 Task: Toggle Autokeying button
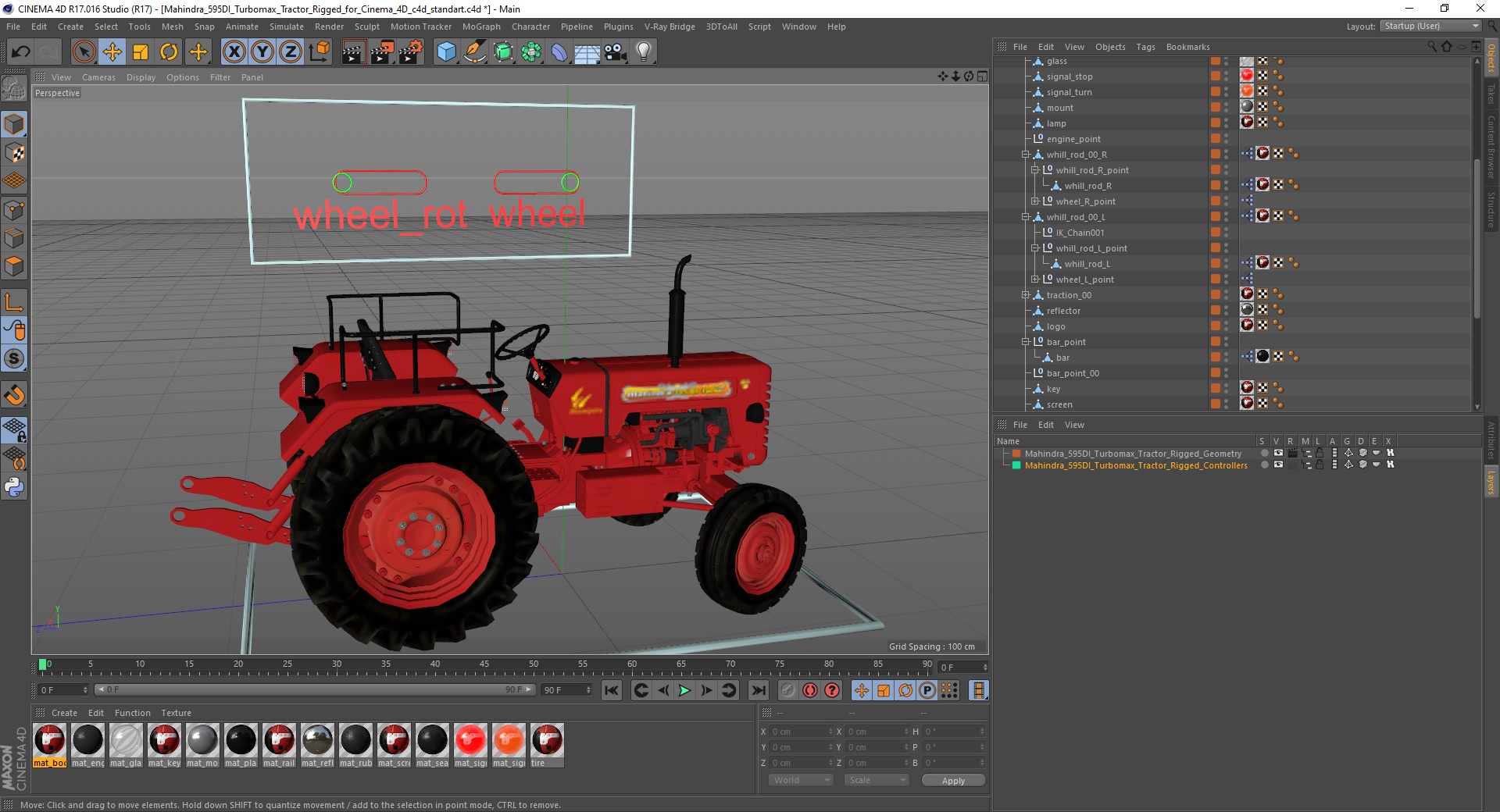point(810,690)
